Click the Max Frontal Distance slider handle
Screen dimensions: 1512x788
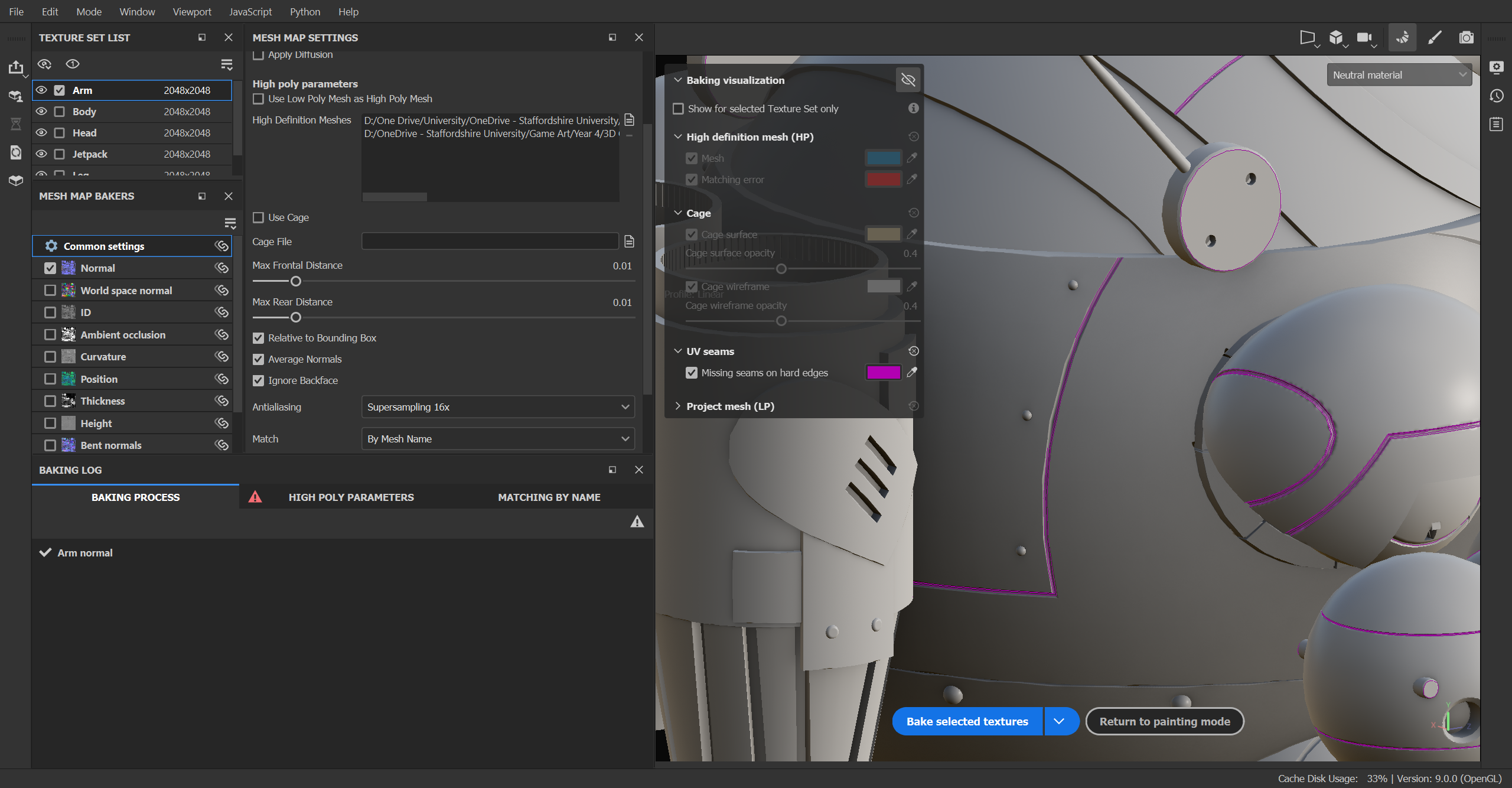pyautogui.click(x=296, y=281)
